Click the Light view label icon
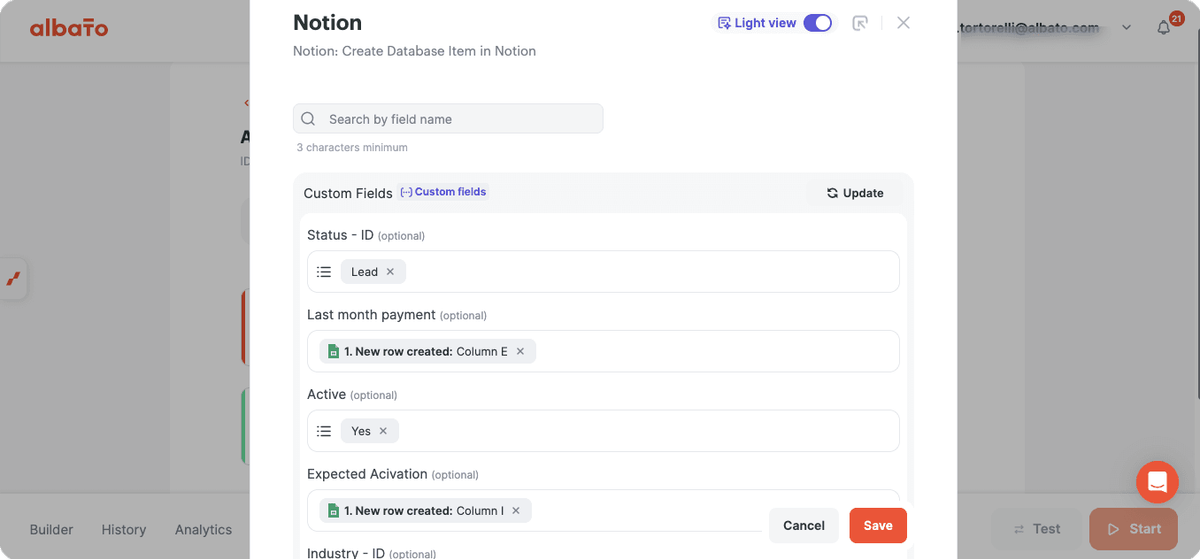 [724, 23]
